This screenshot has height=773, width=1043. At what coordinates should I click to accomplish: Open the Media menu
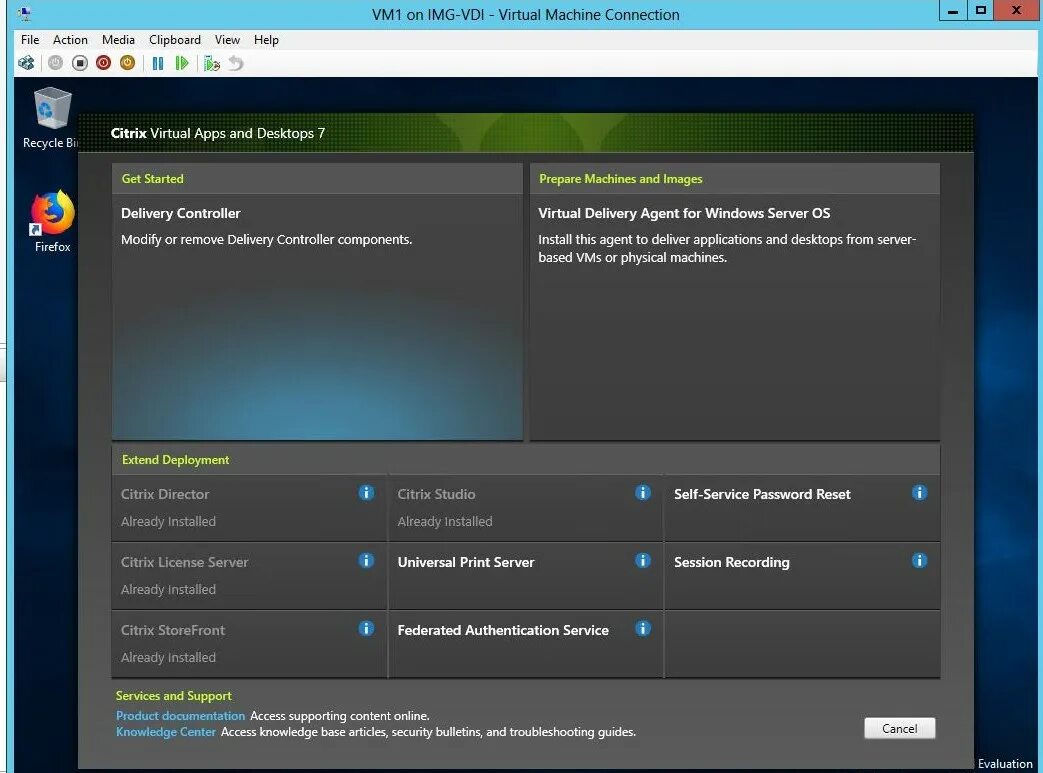(x=118, y=40)
